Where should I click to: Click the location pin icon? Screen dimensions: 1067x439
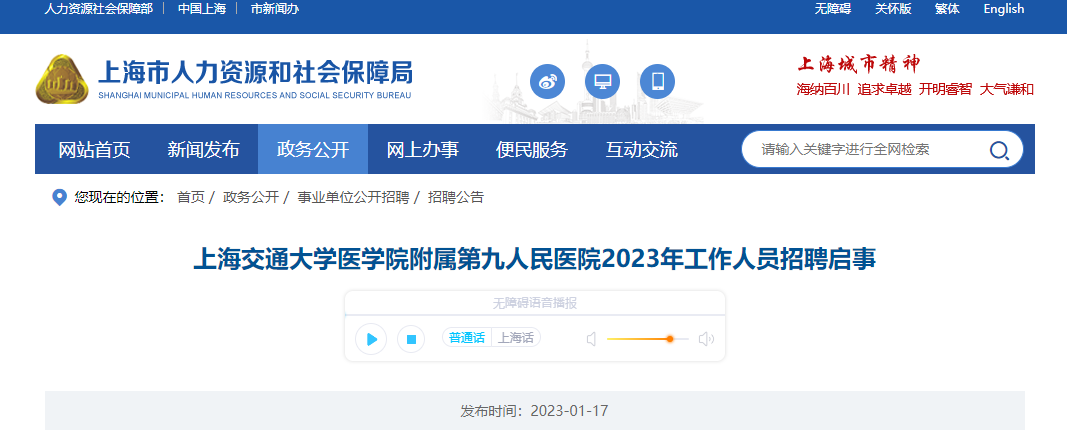tap(59, 198)
